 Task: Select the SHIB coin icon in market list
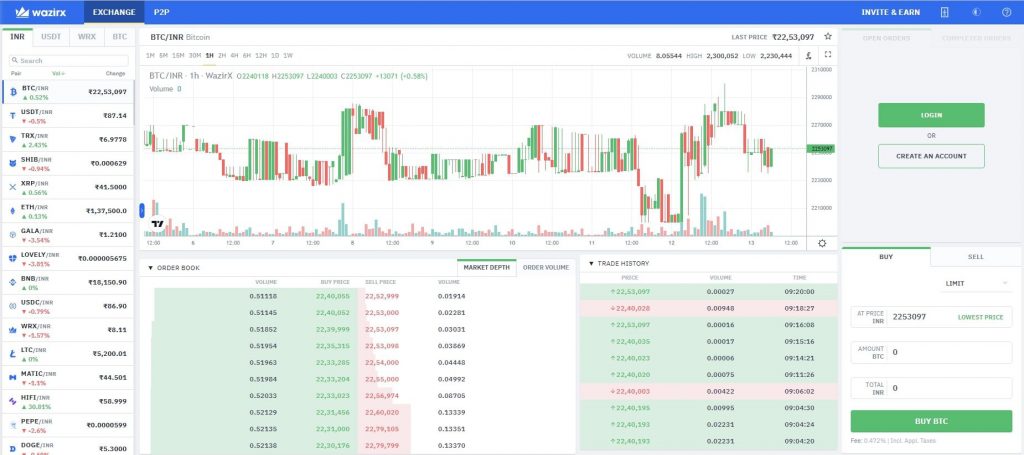tap(12, 163)
